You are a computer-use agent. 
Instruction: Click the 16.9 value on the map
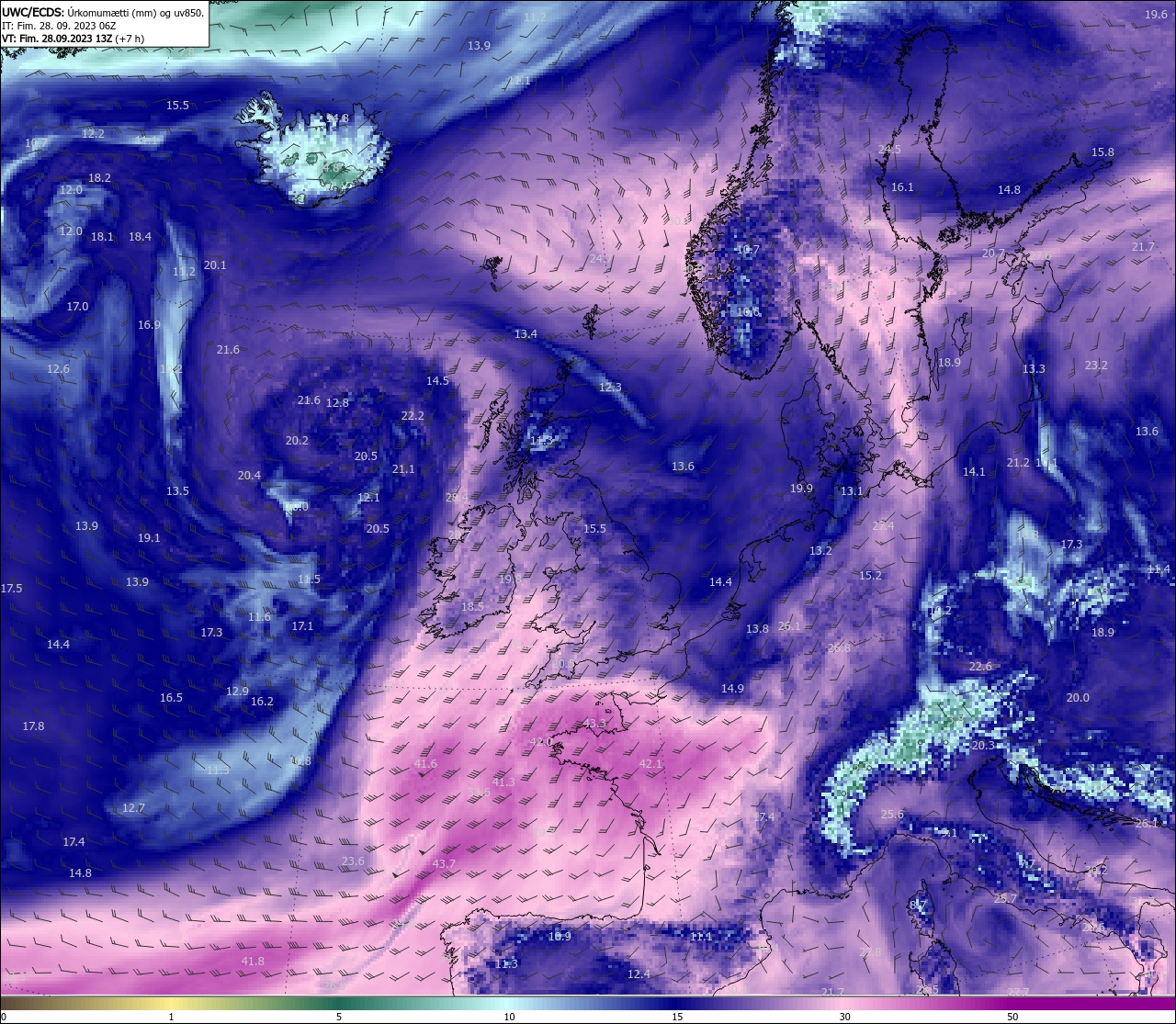149,325
